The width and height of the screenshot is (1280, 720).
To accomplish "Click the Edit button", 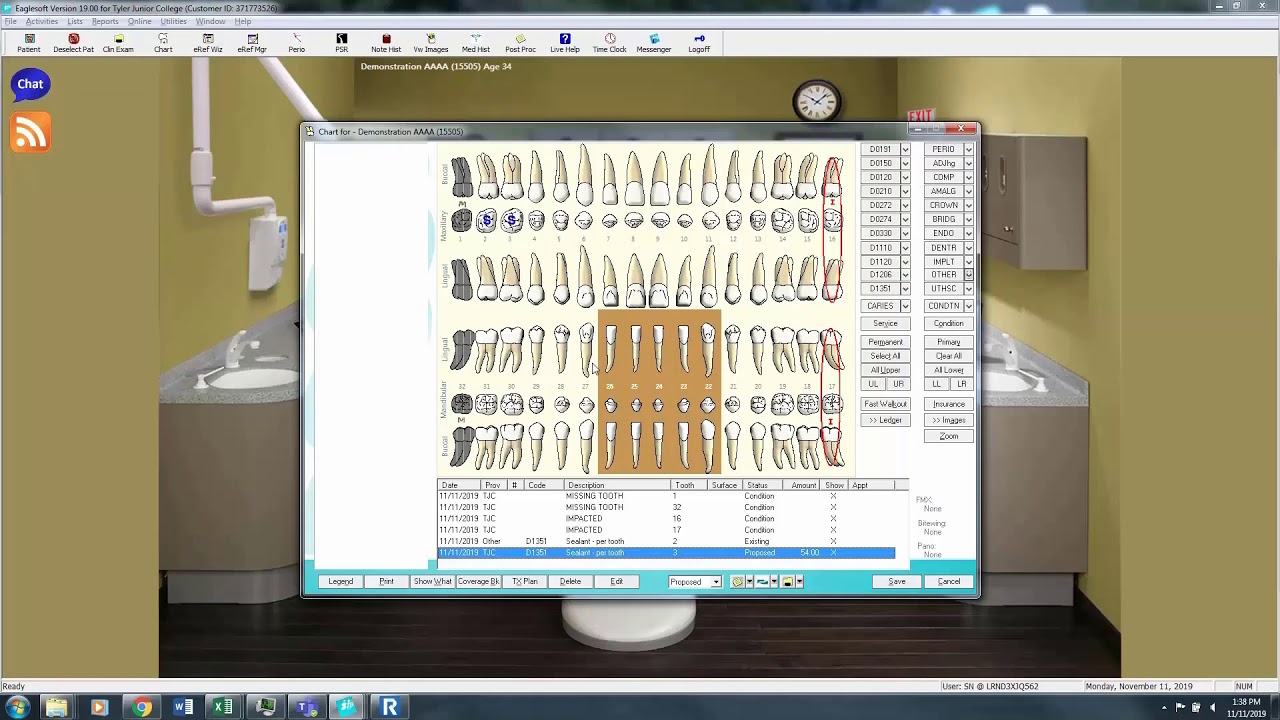I will (x=616, y=582).
